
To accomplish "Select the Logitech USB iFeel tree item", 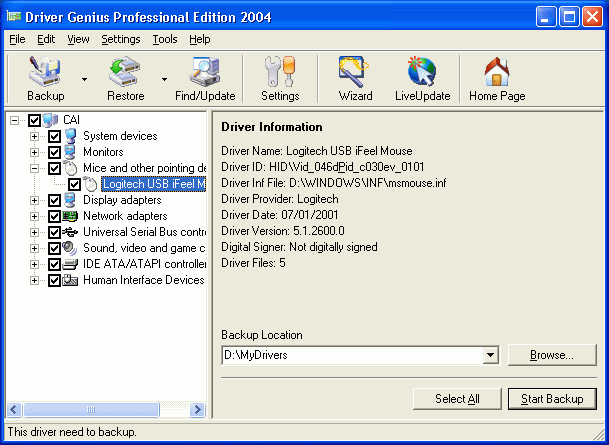I will click(153, 184).
